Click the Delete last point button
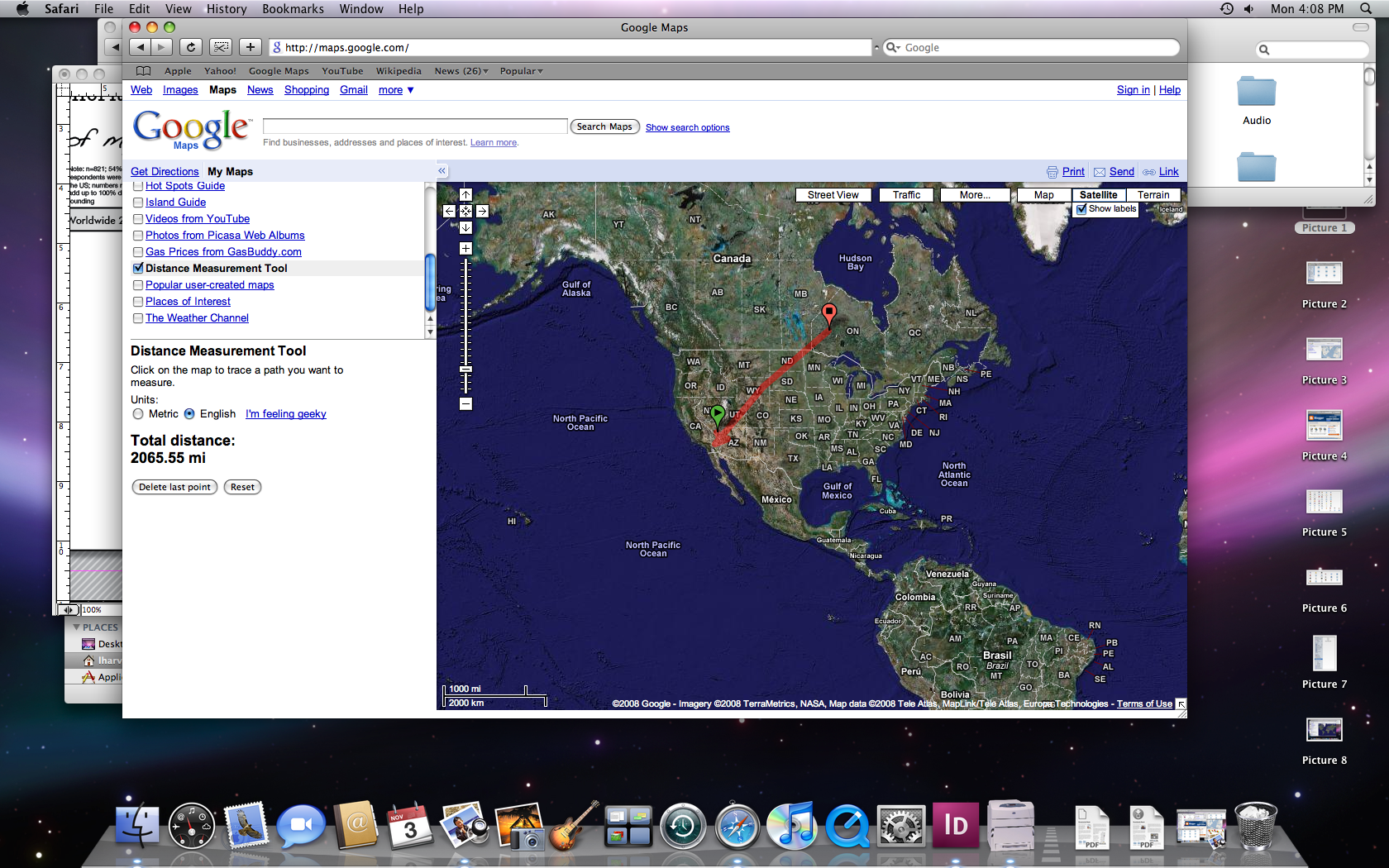The height and width of the screenshot is (868, 1389). pyautogui.click(x=174, y=487)
